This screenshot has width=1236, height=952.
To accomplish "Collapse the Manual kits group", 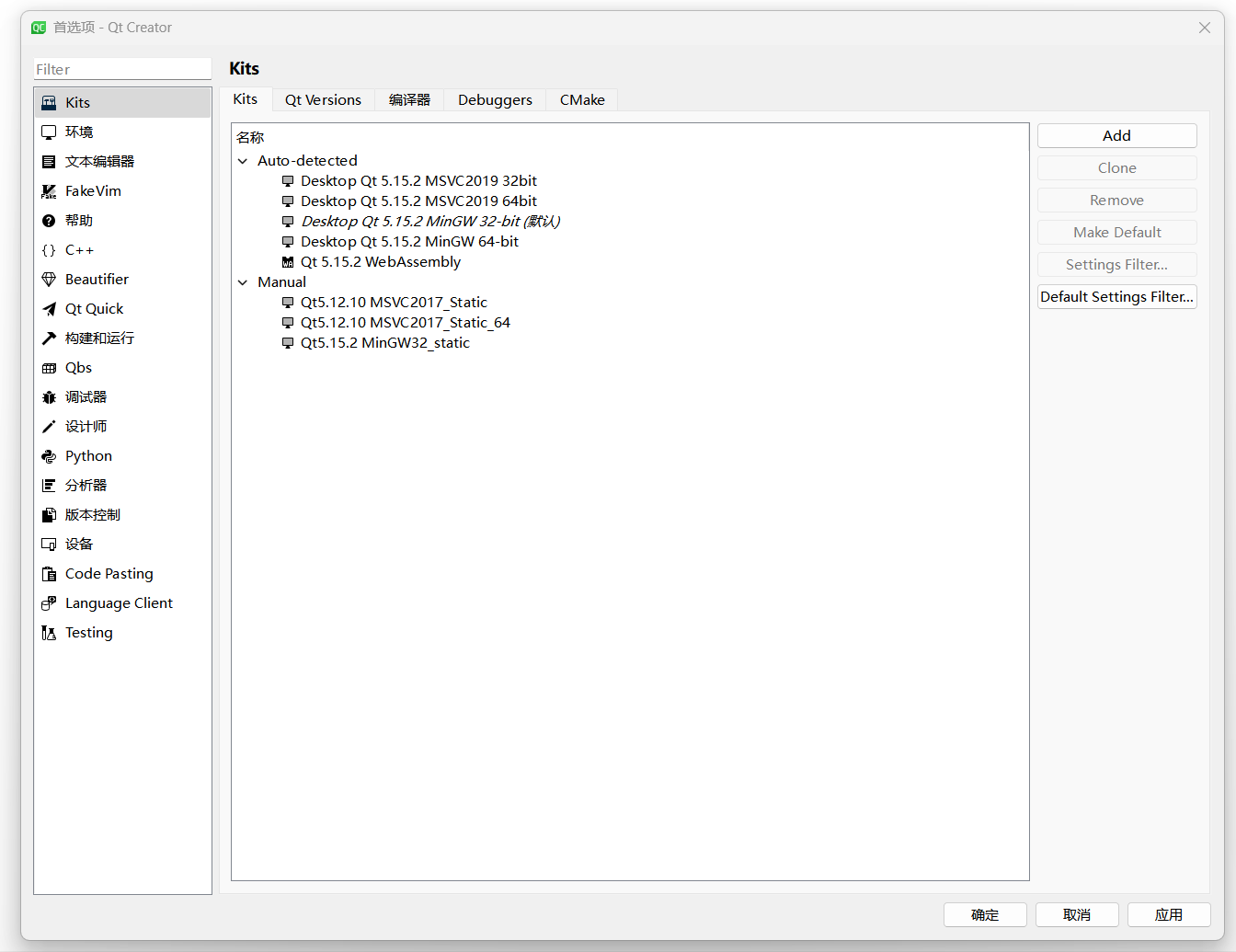I will click(243, 282).
